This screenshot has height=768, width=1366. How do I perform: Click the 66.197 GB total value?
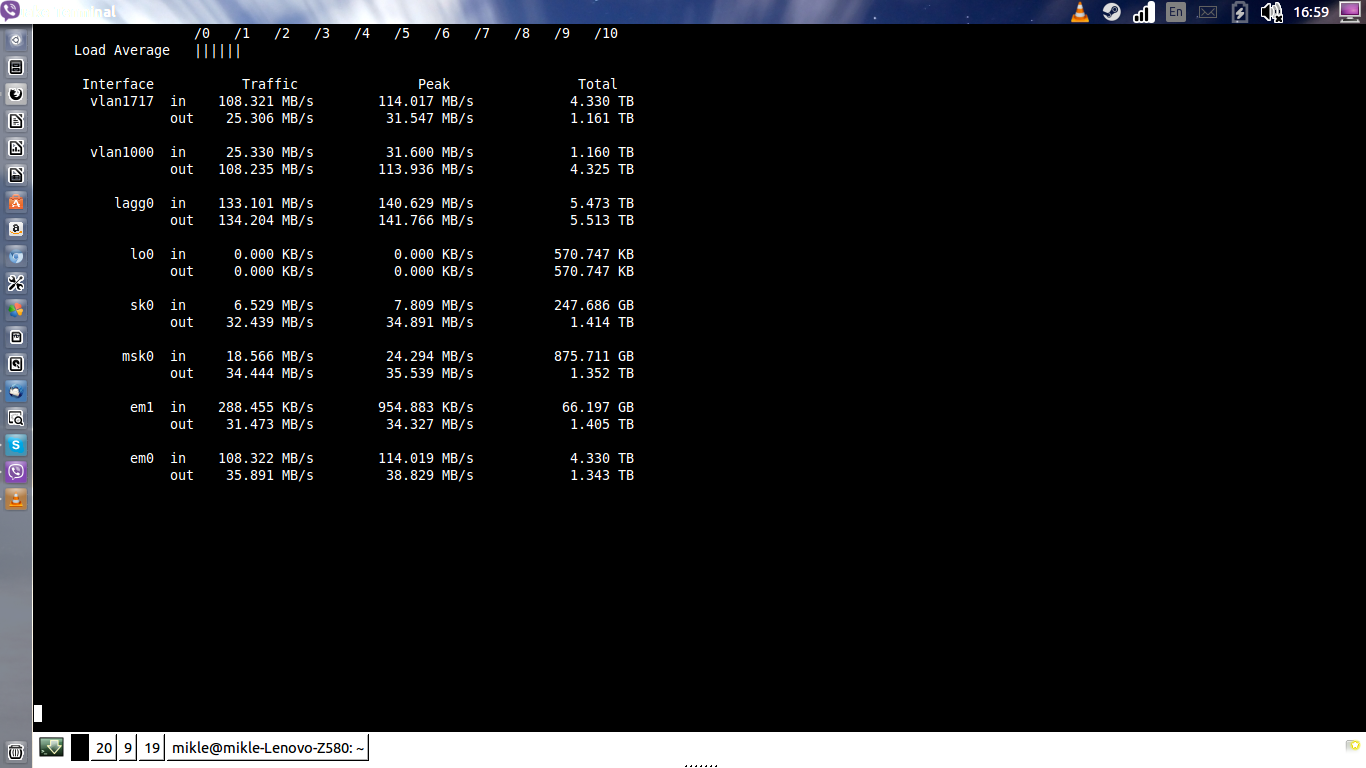pyautogui.click(x=598, y=407)
